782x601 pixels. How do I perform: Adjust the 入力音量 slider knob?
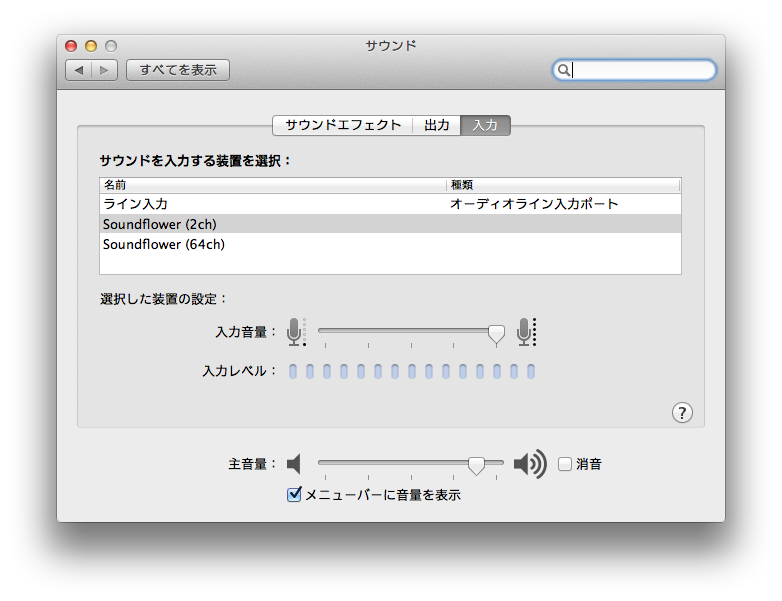click(496, 334)
